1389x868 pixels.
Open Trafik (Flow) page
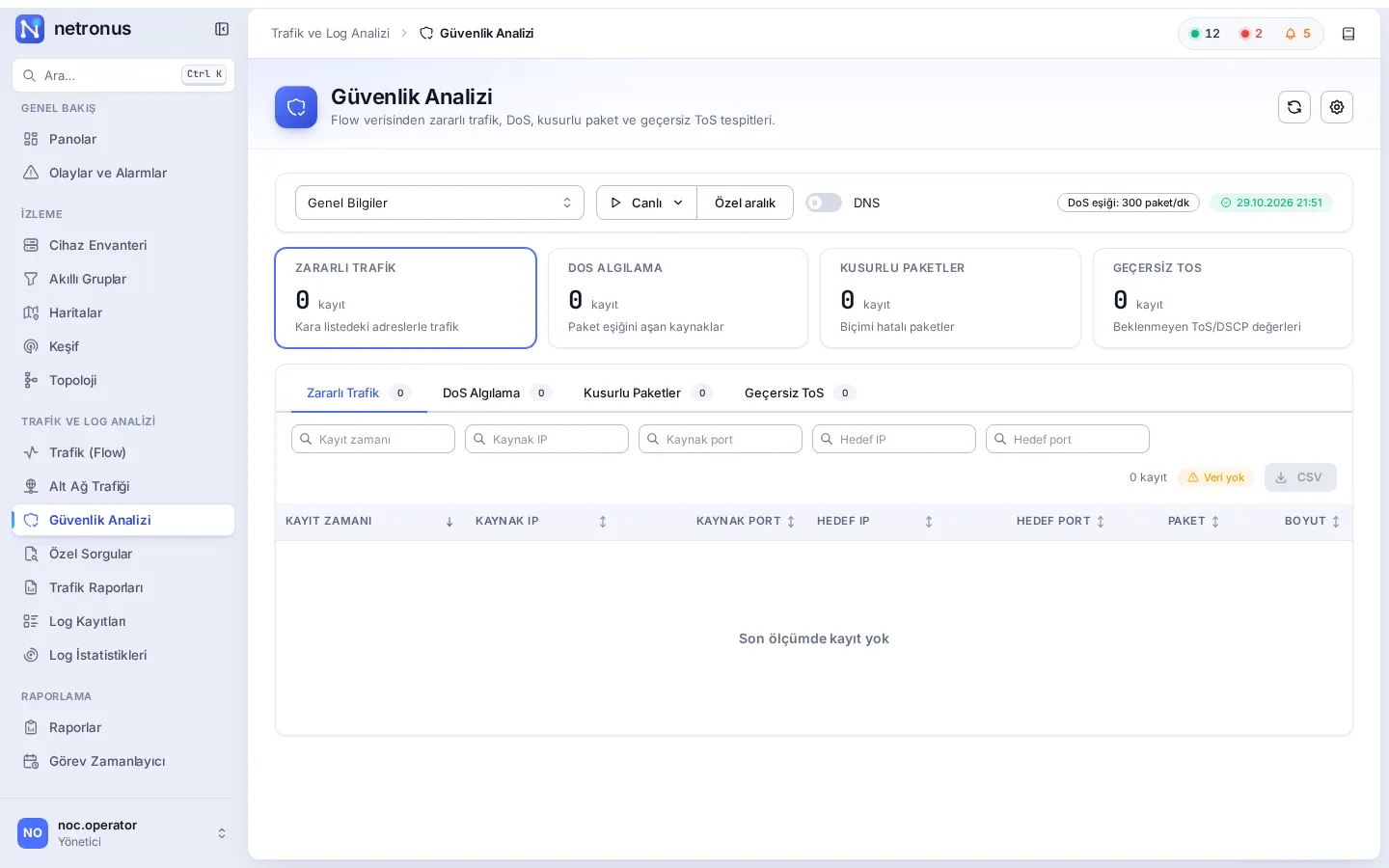tap(123, 452)
